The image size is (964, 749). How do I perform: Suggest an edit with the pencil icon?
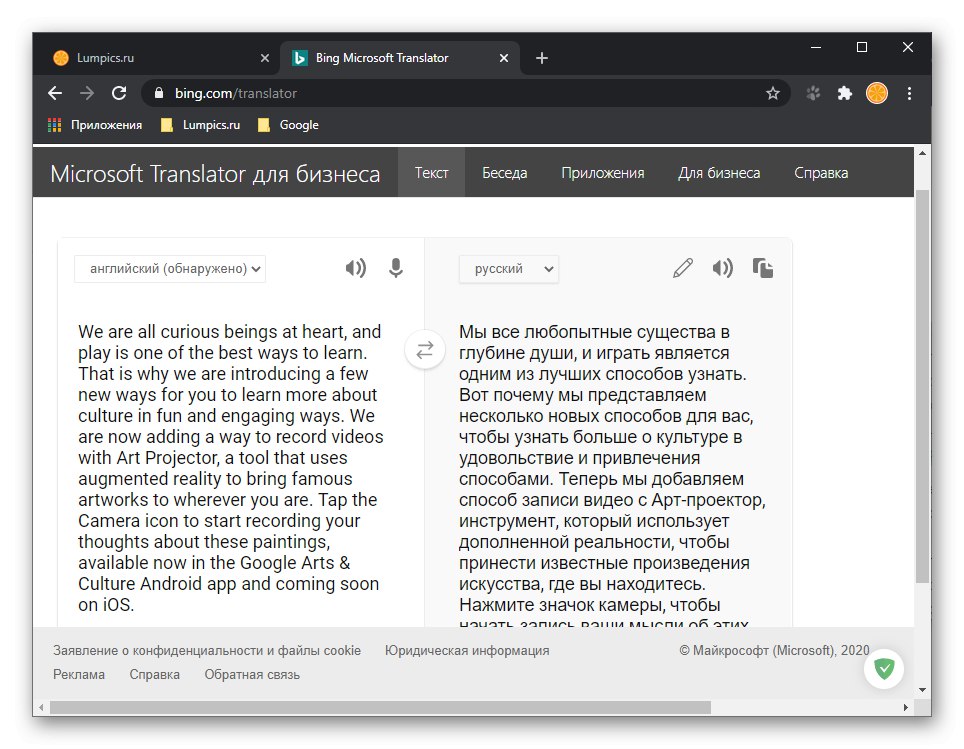pos(682,268)
